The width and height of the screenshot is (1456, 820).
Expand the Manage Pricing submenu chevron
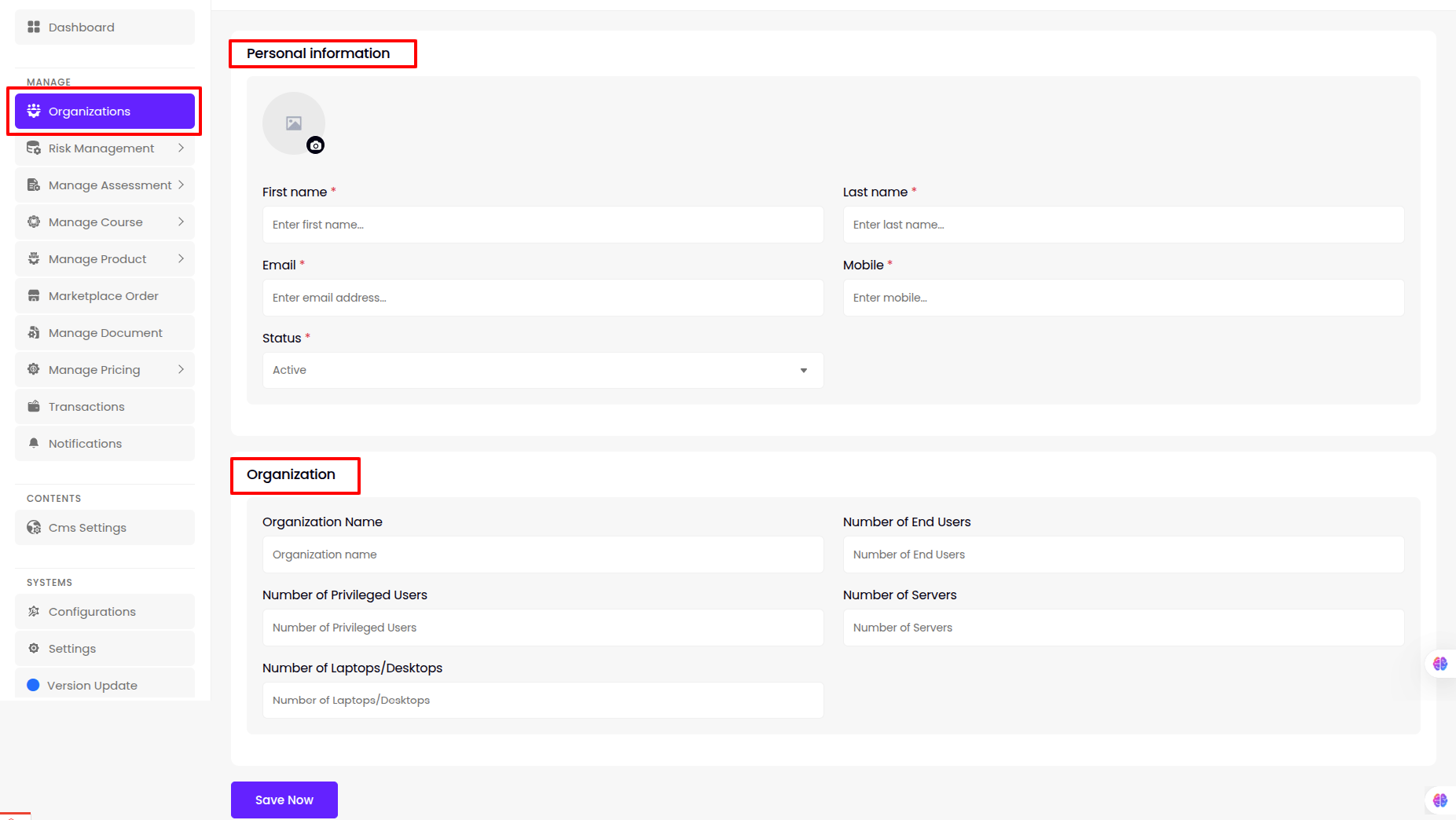181,370
